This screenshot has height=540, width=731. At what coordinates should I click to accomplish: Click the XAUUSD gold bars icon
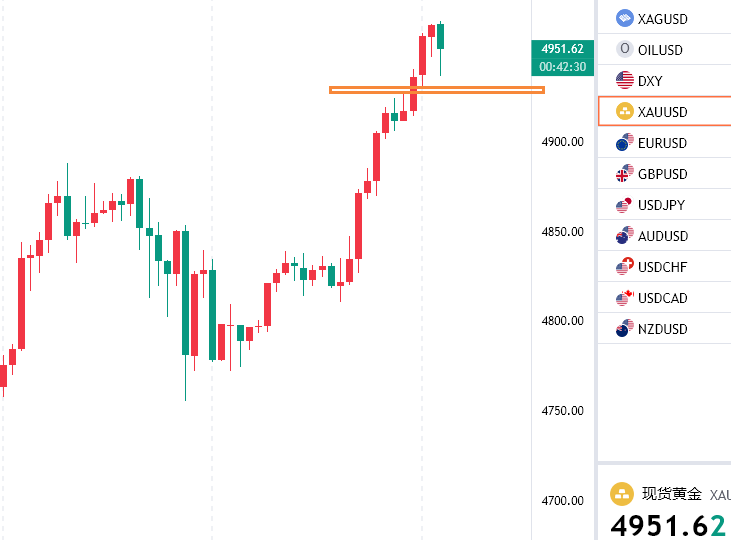click(x=625, y=111)
